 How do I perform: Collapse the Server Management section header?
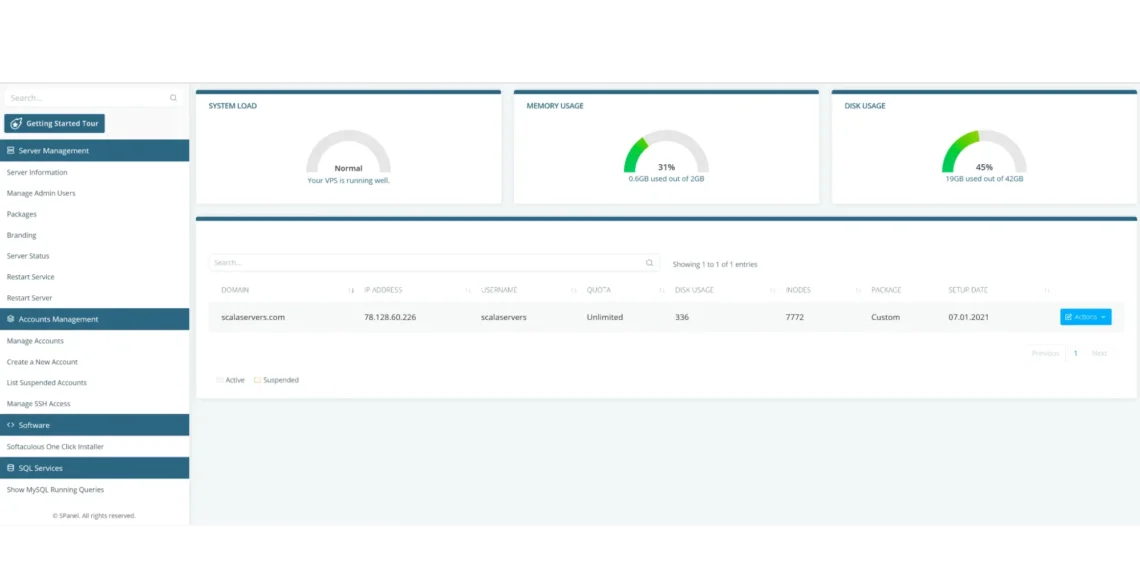point(95,150)
